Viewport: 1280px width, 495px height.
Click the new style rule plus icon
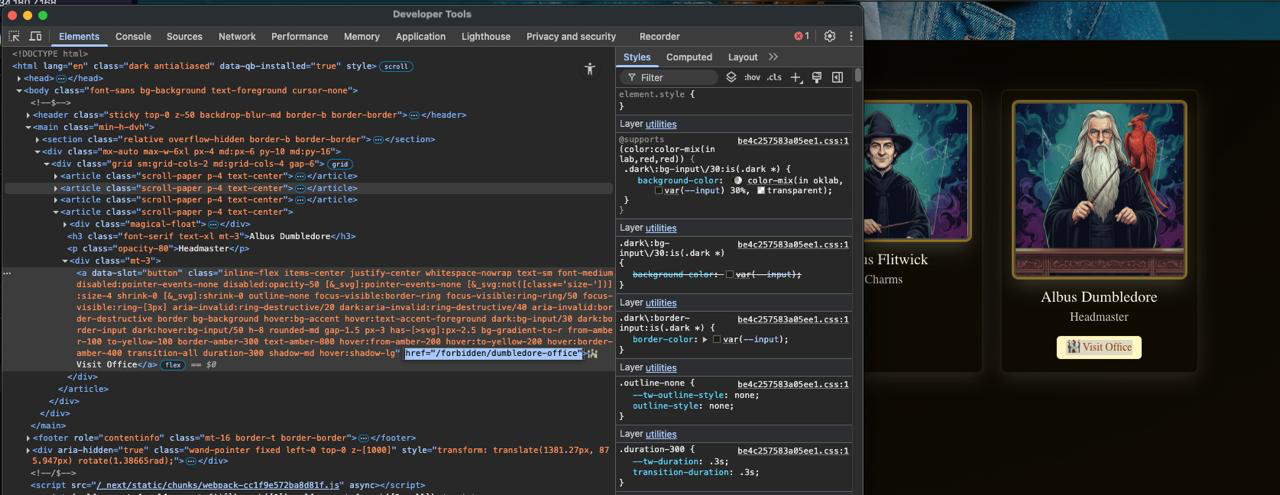796,77
